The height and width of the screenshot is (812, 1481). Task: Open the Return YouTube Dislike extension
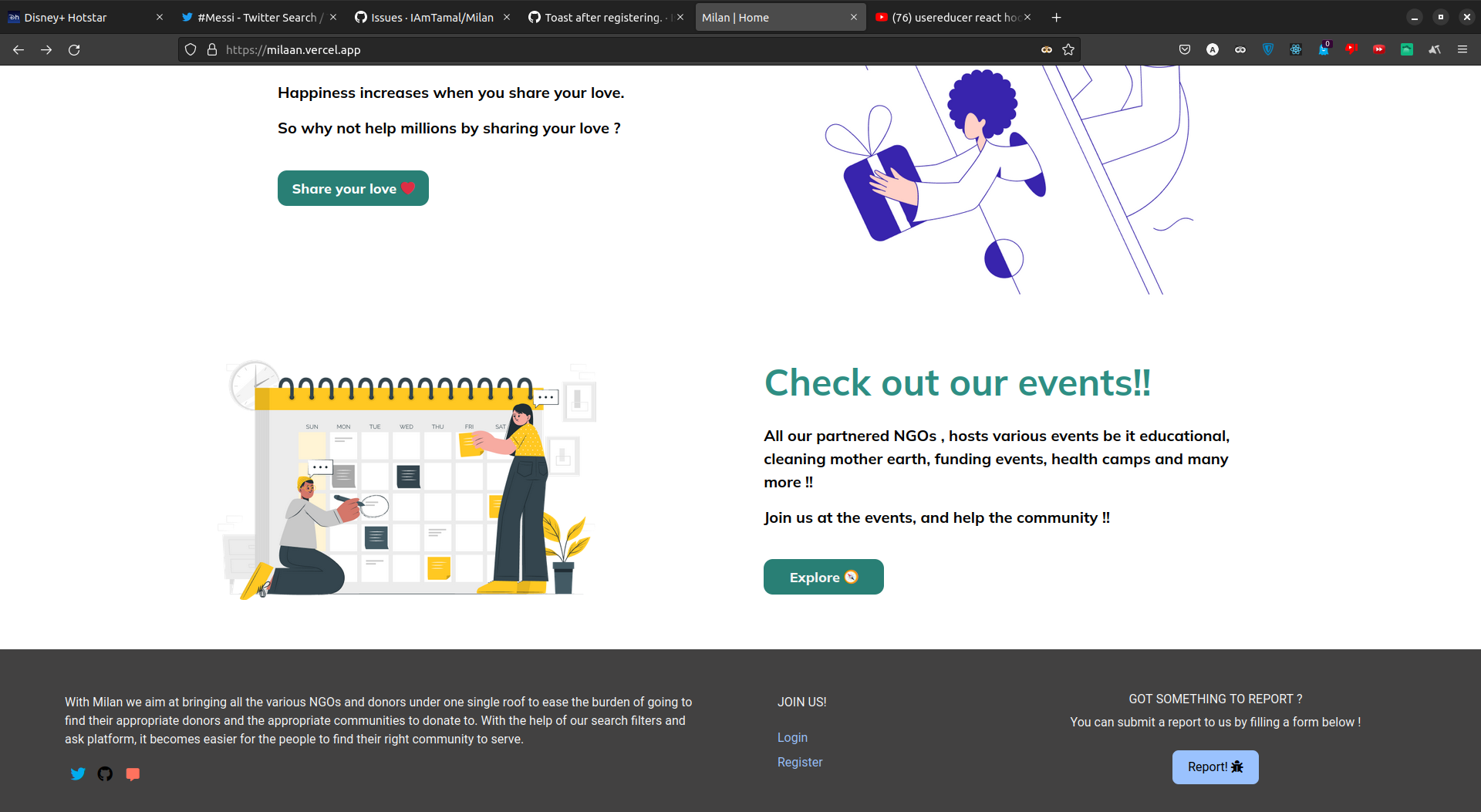1352,49
